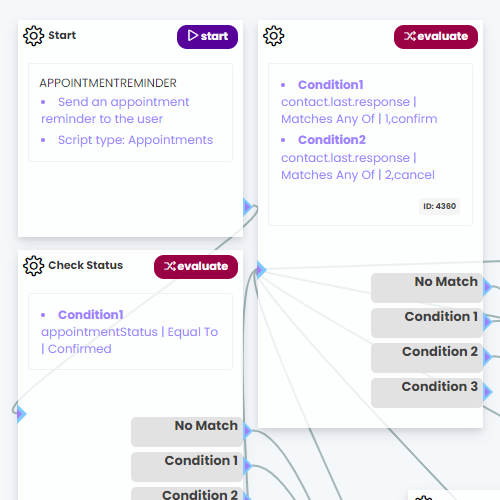The height and width of the screenshot is (500, 500).
Task: Click Check Status input connector arrow
Action: click(21, 414)
